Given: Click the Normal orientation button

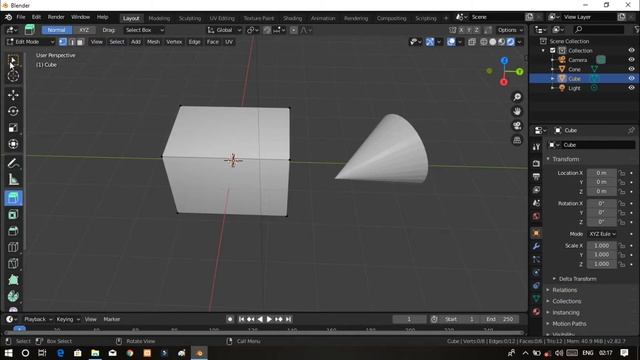Looking at the screenshot, I should coord(56,30).
